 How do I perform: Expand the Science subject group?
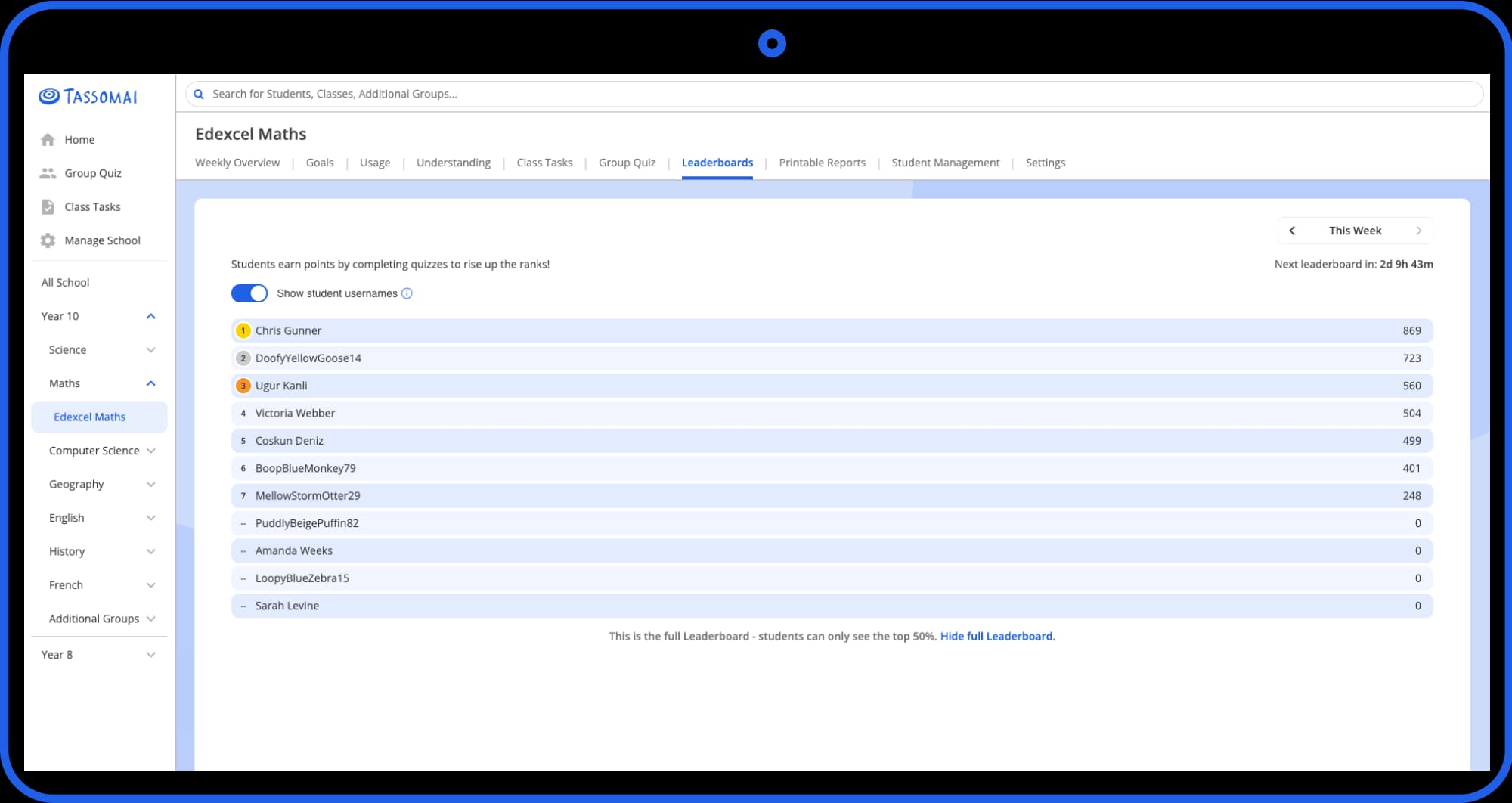150,350
